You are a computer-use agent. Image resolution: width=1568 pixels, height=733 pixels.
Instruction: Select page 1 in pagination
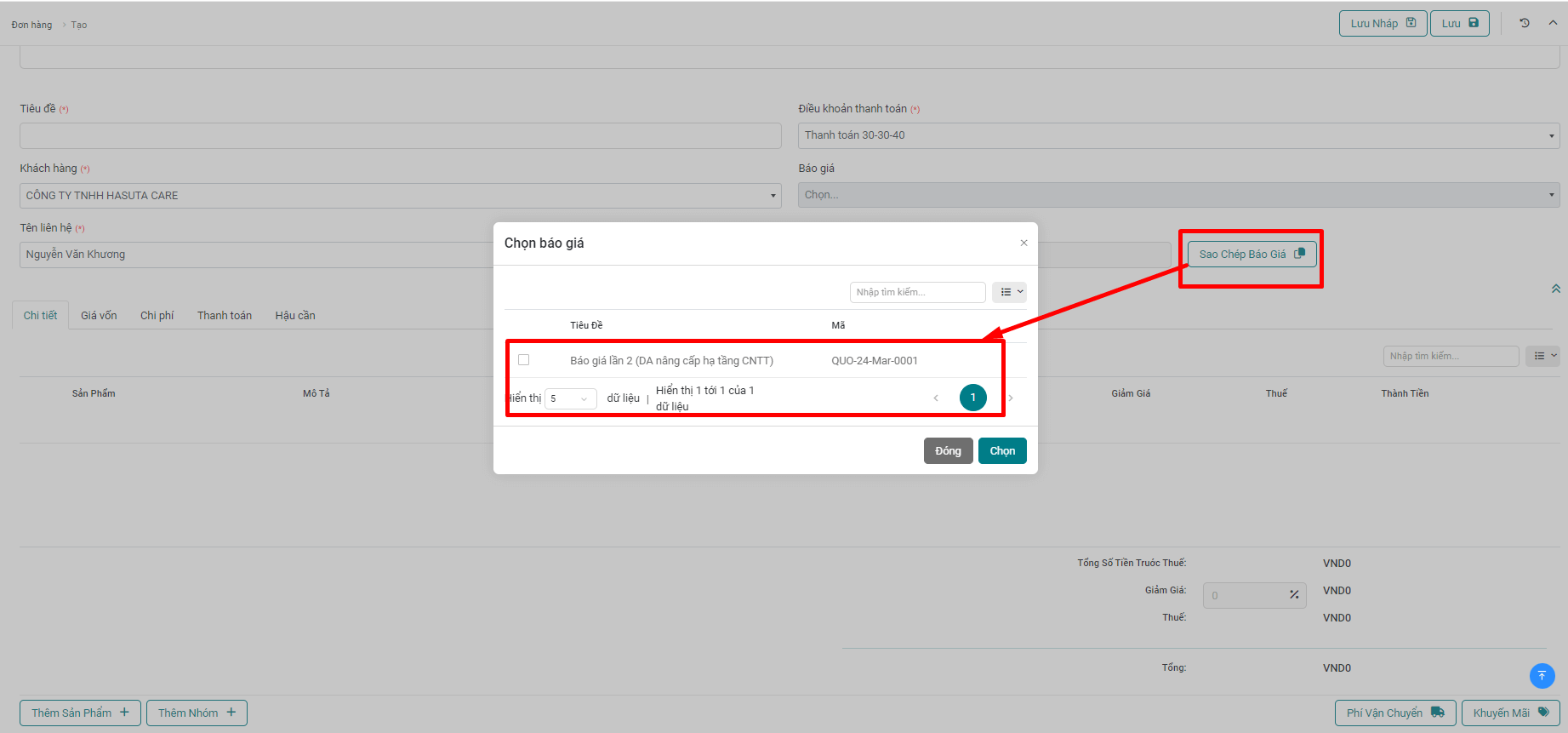click(x=973, y=398)
